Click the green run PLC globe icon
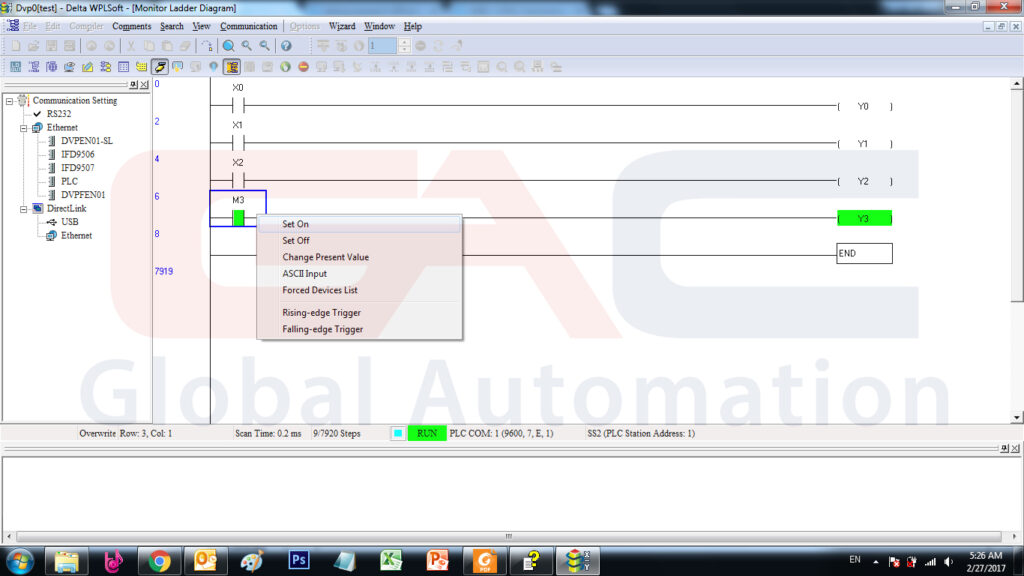This screenshot has width=1024, height=576. (285, 67)
